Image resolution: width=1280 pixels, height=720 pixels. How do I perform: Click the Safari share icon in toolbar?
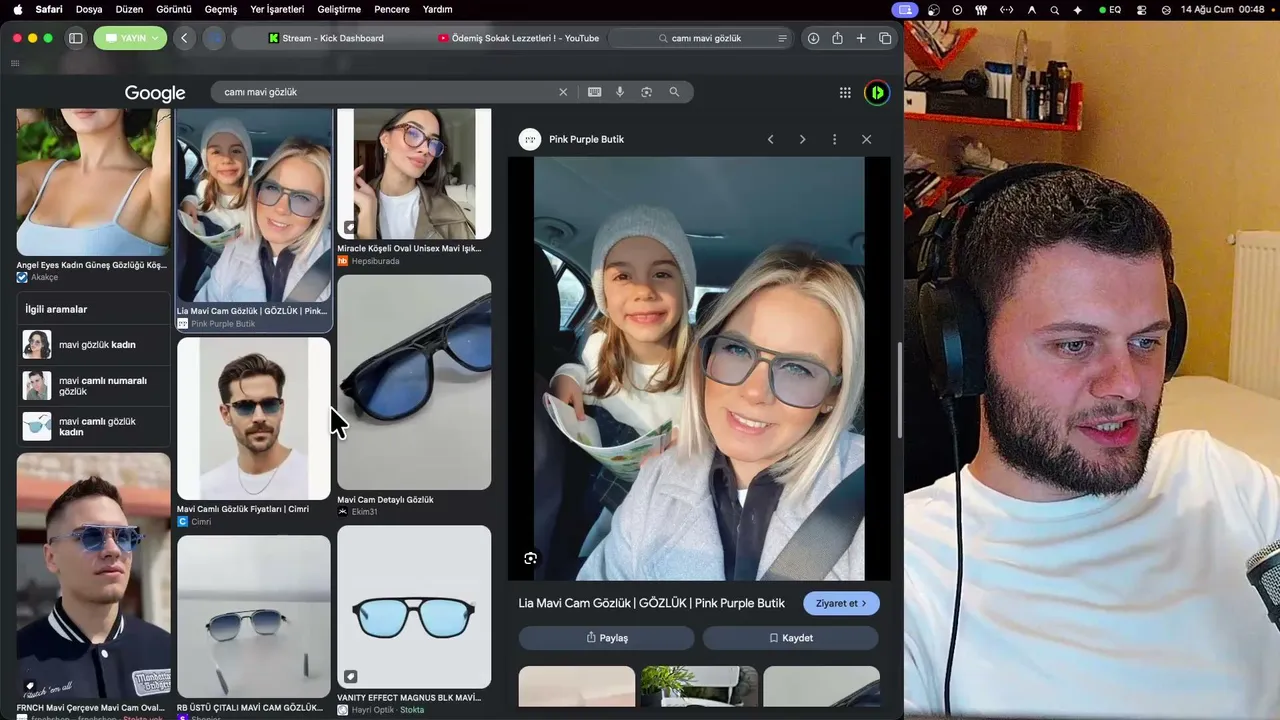(x=837, y=38)
